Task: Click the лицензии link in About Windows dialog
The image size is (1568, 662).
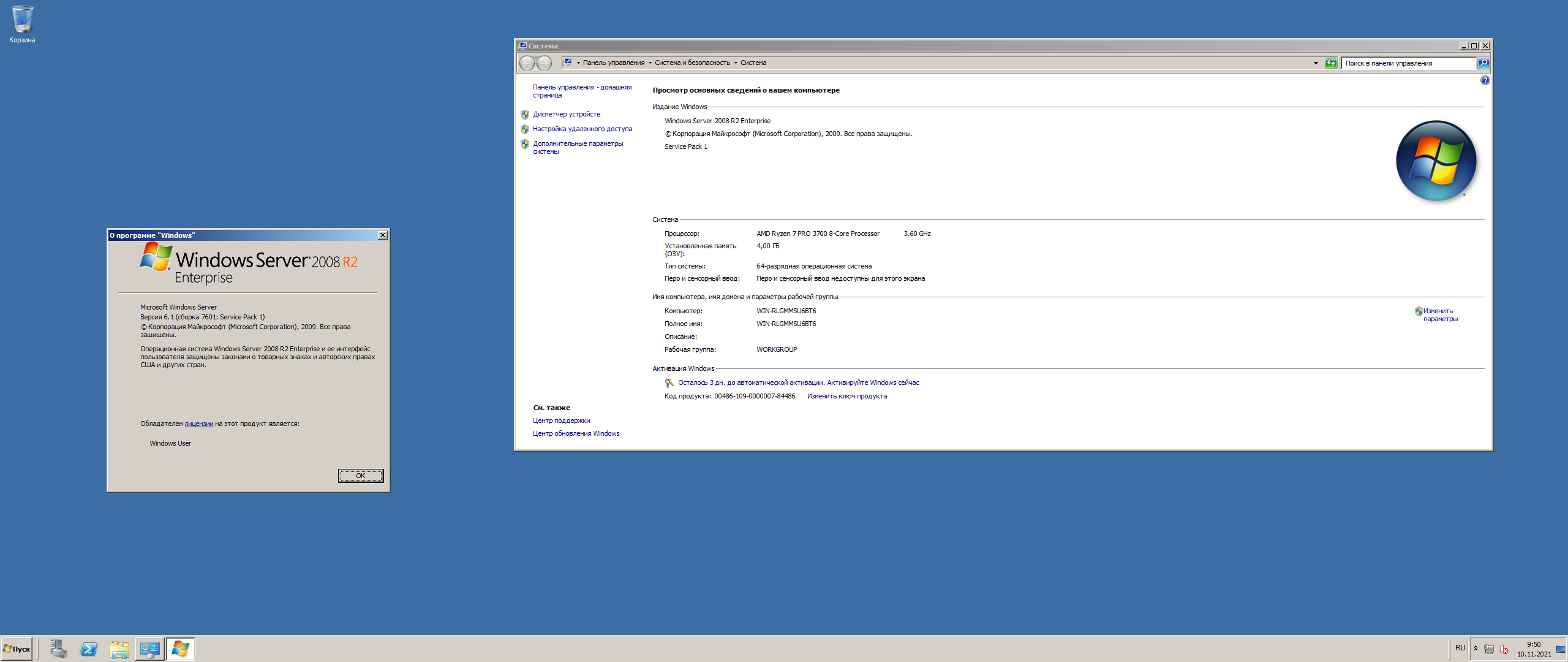Action: pos(198,424)
